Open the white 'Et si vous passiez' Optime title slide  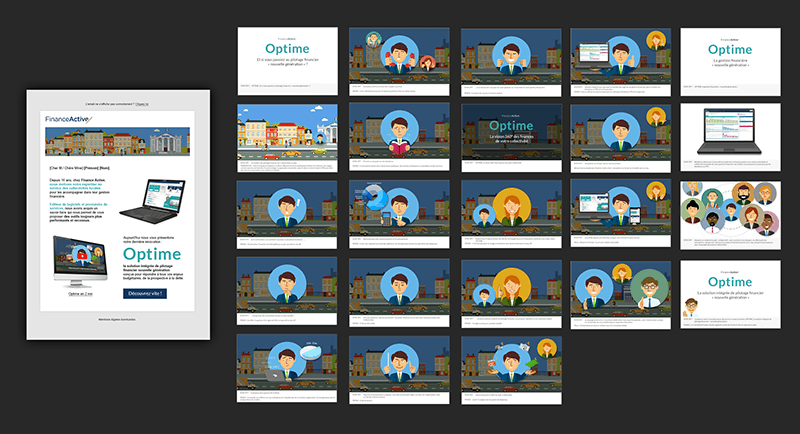click(x=288, y=61)
